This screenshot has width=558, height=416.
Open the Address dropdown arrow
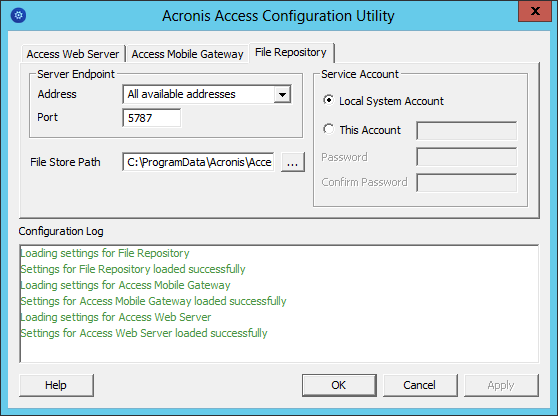(283, 95)
